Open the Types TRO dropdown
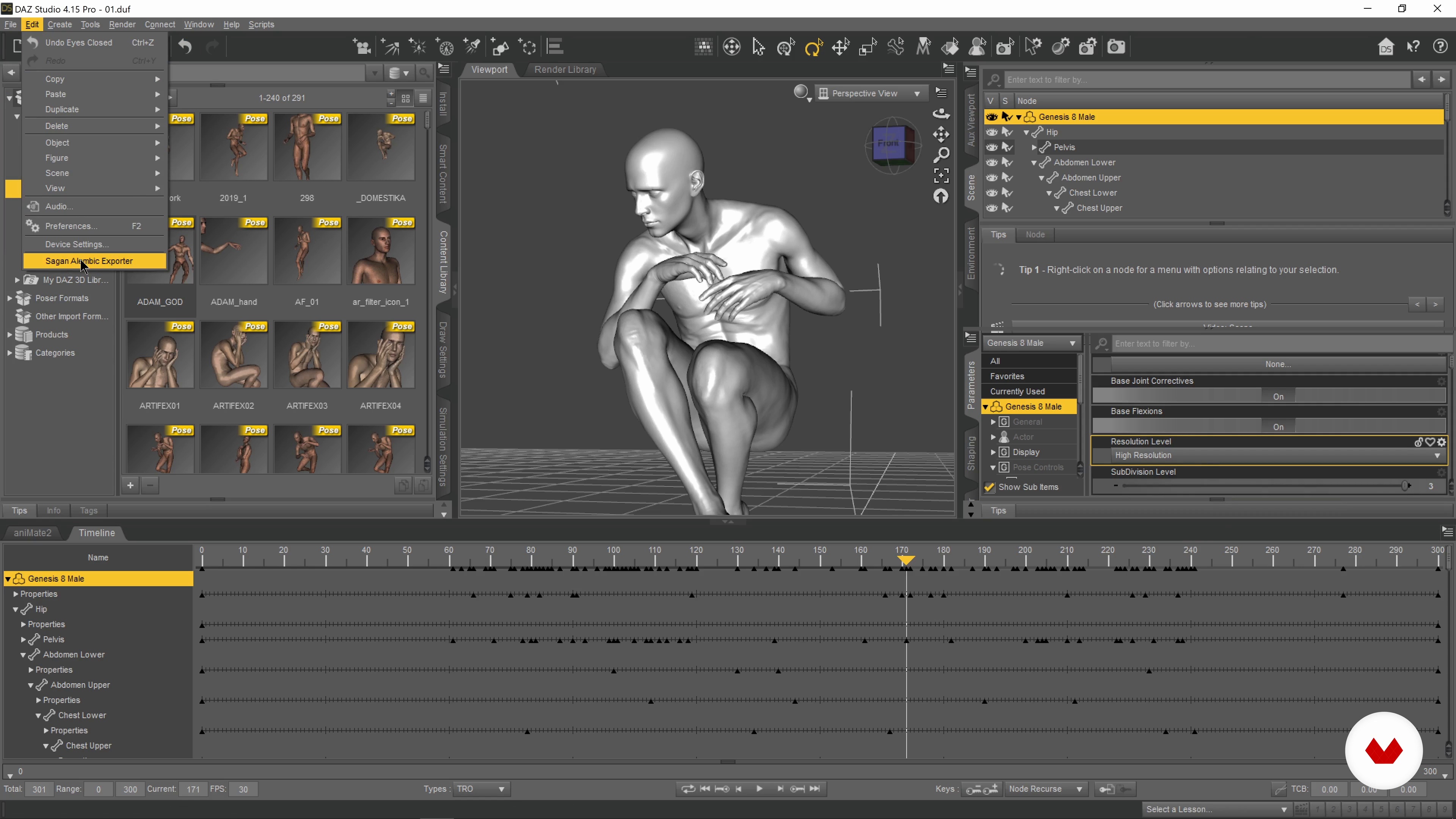This screenshot has width=1456, height=819. pyautogui.click(x=481, y=789)
